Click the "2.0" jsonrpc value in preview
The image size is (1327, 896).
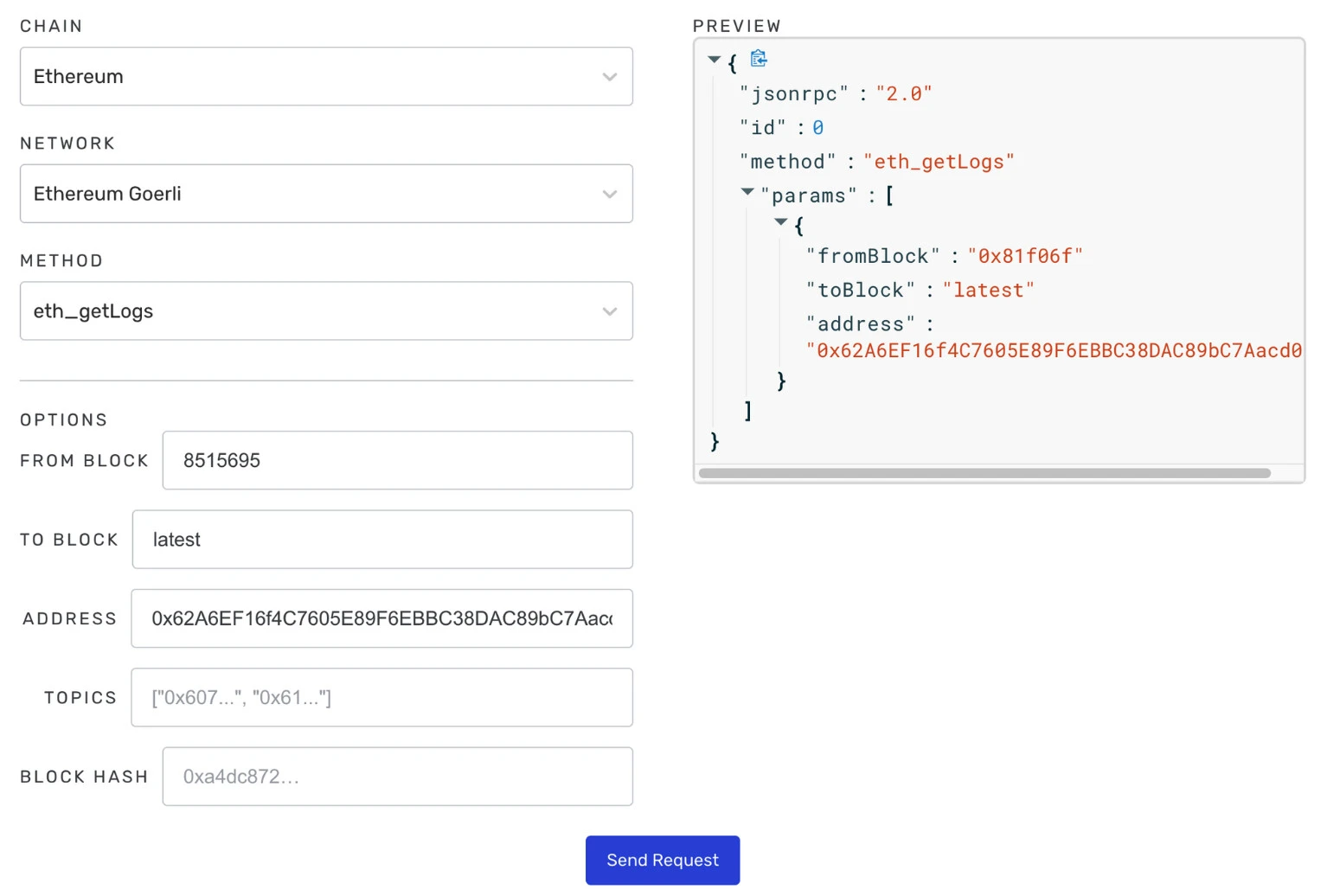point(904,93)
